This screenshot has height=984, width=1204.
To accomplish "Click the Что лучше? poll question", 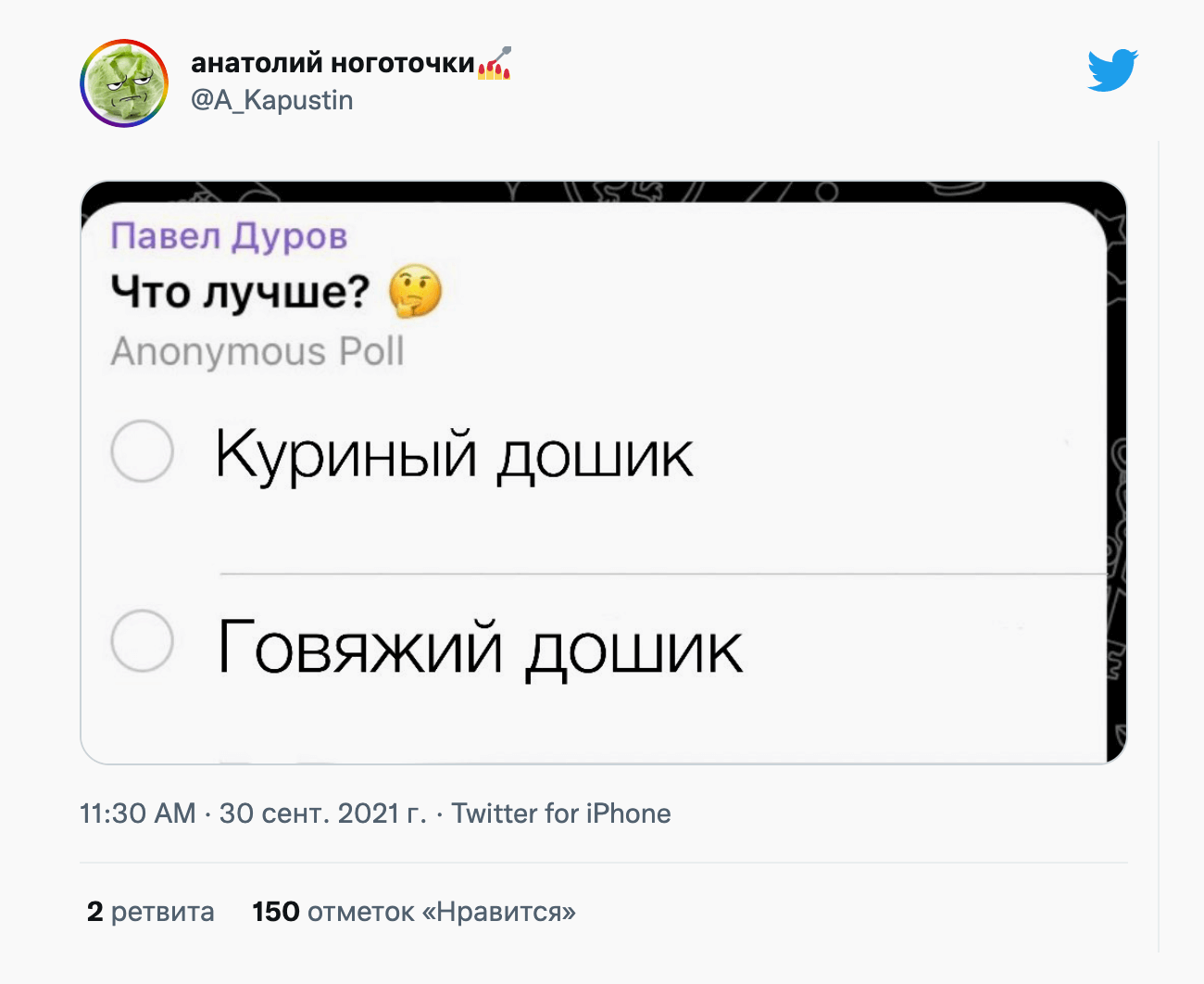I will 240,292.
